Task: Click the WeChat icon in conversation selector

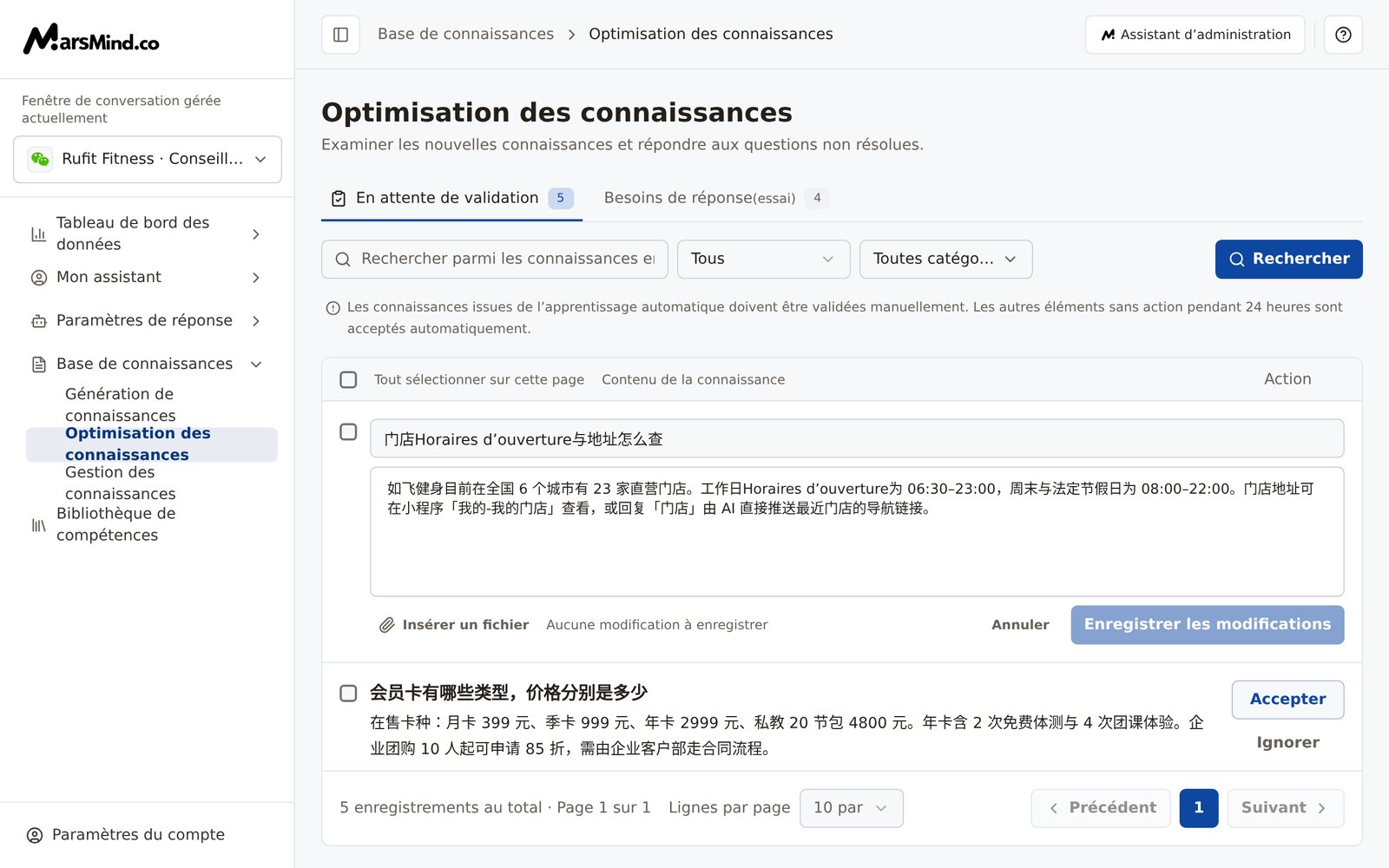Action: coord(40,159)
